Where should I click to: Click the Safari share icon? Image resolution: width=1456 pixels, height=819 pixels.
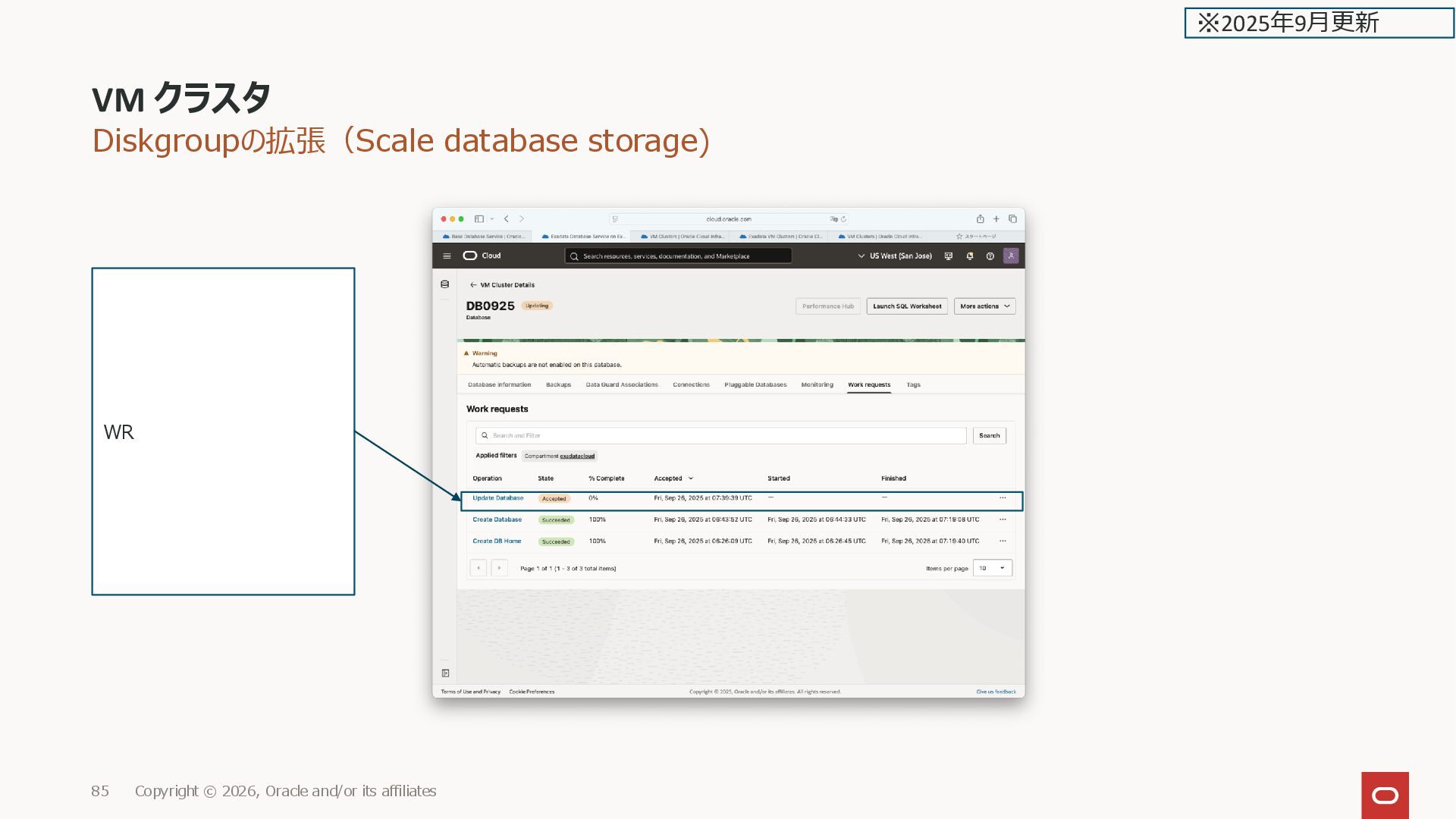[980, 219]
